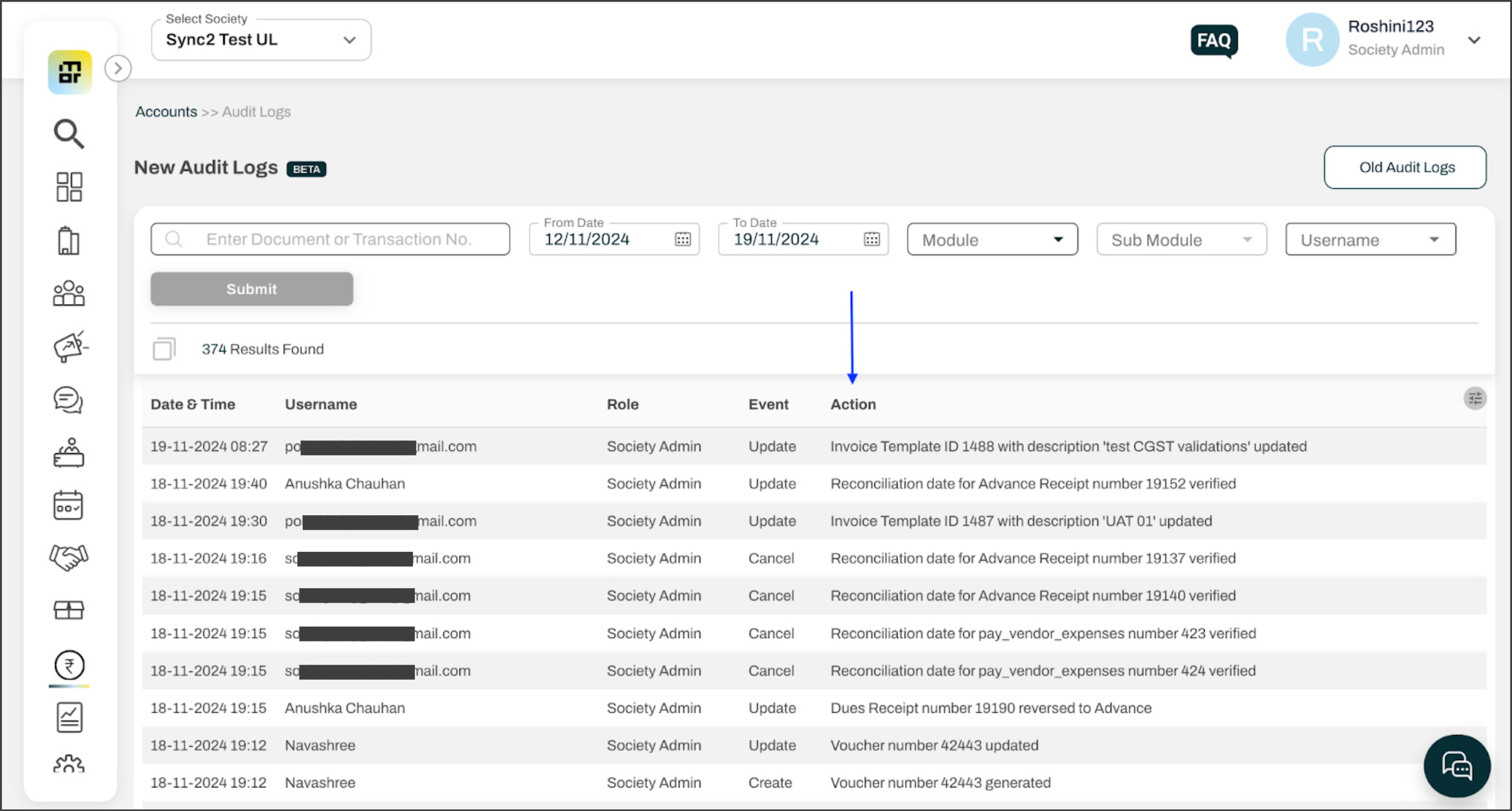
Task: Open the dashboard grid sidebar icon
Action: coord(69,187)
